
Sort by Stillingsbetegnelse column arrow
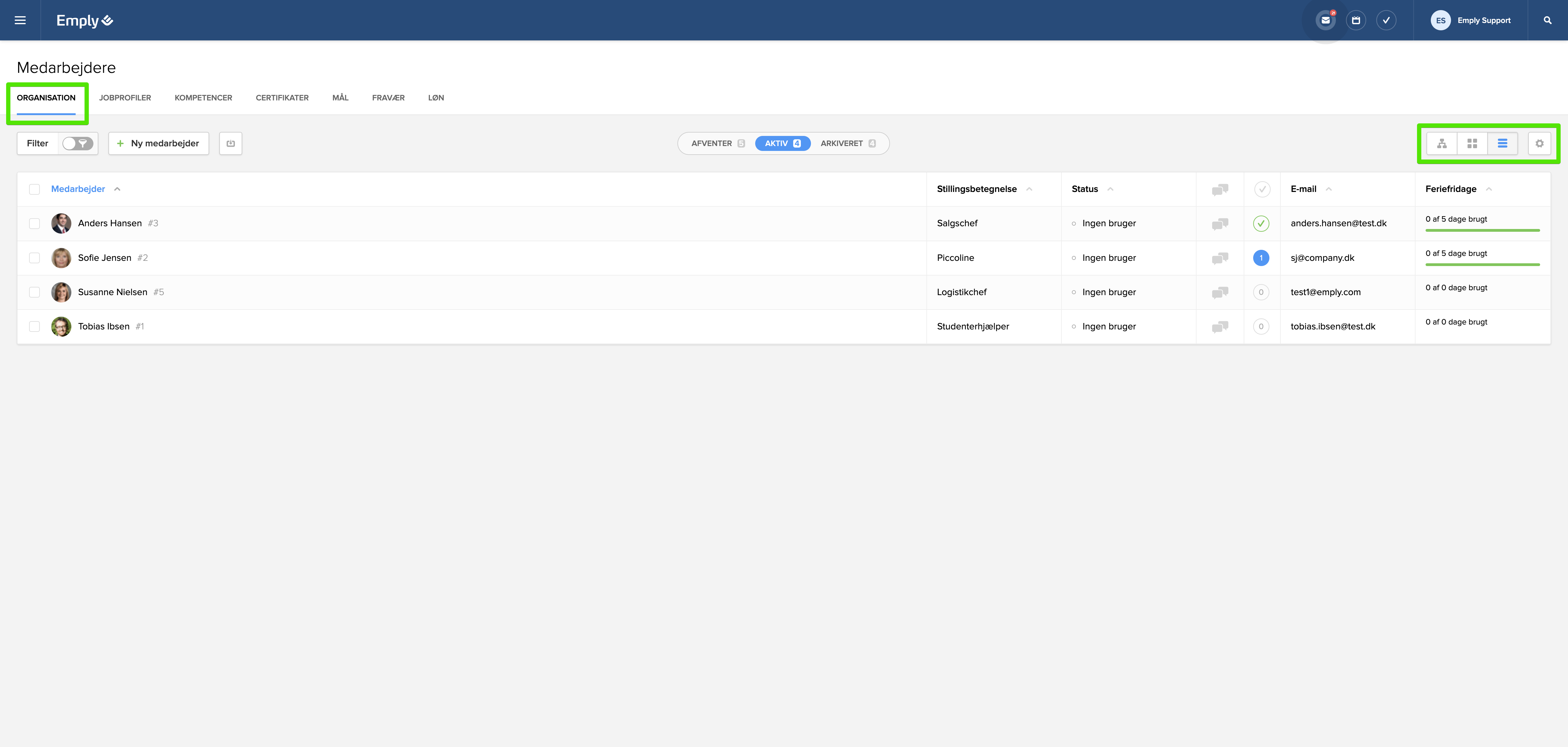[1029, 189]
